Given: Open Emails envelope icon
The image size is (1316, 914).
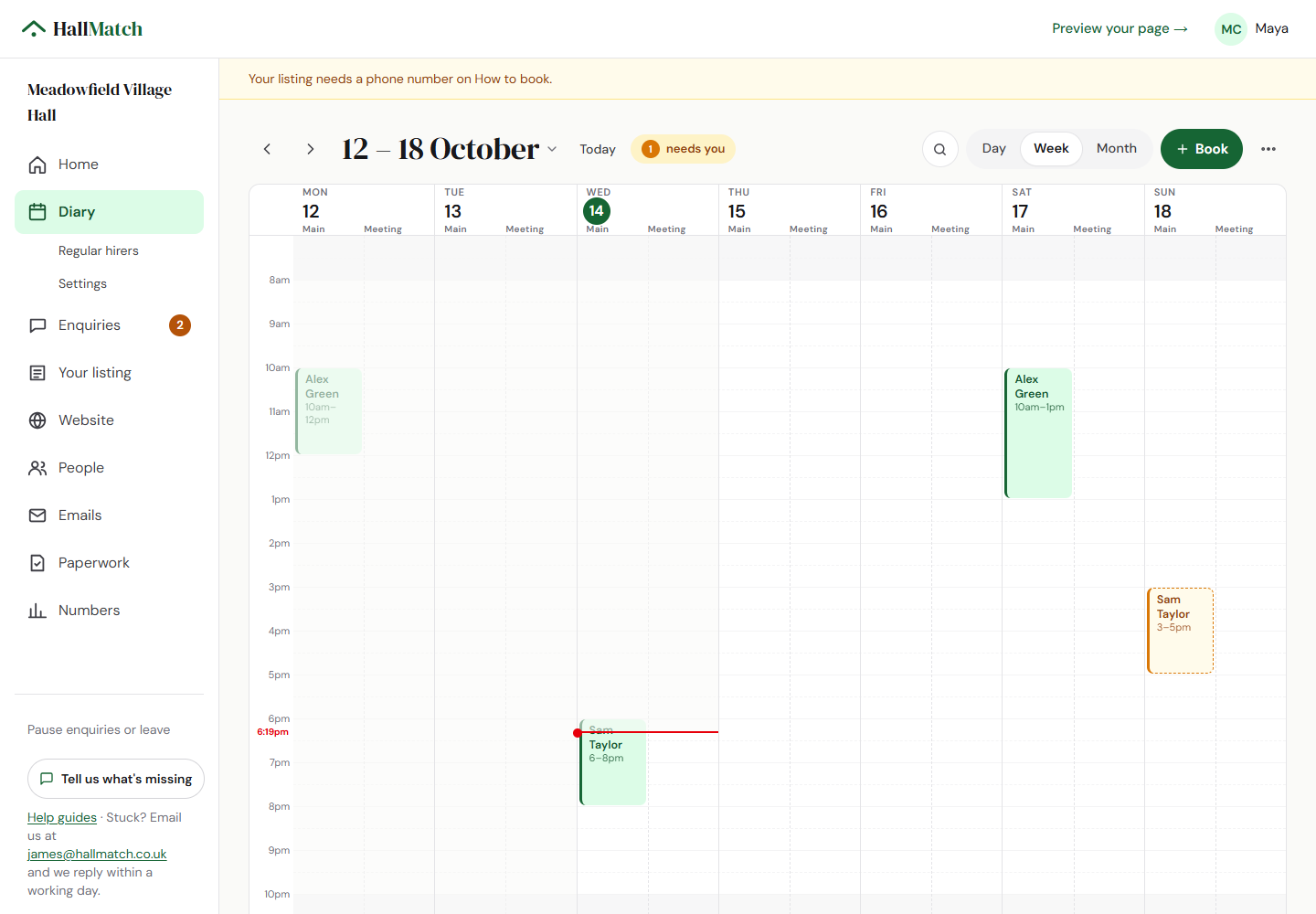Looking at the screenshot, I should 37,515.
